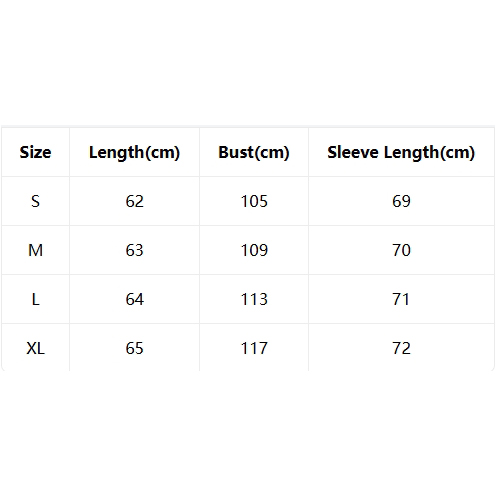496x496 pixels.
Task: Select length value 63 for size M
Action: point(134,250)
